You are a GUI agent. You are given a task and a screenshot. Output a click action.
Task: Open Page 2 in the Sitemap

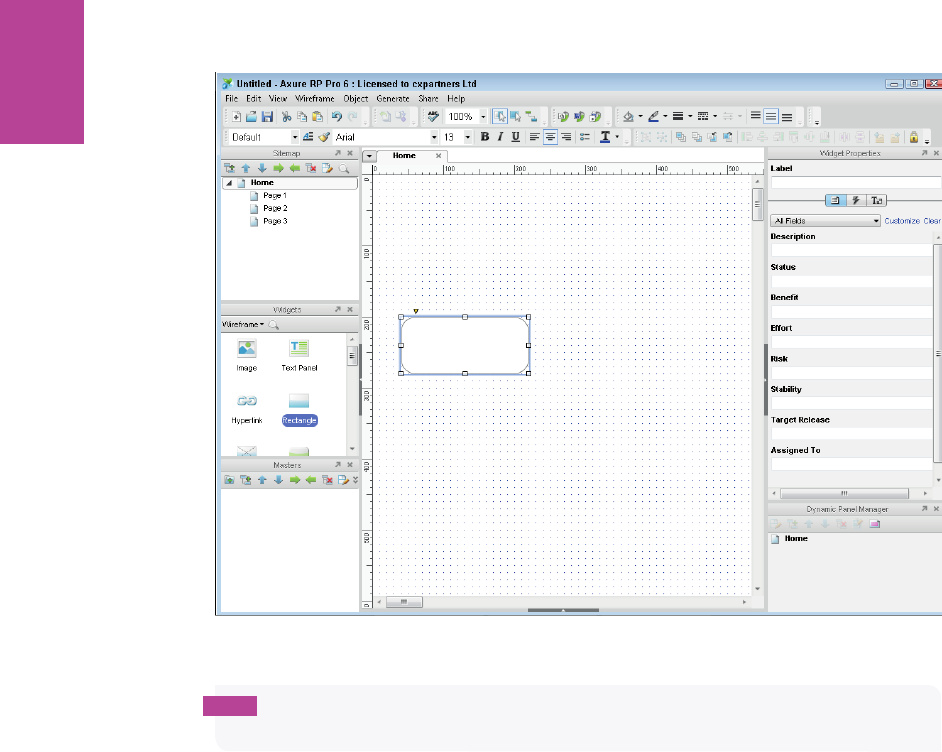[275, 208]
